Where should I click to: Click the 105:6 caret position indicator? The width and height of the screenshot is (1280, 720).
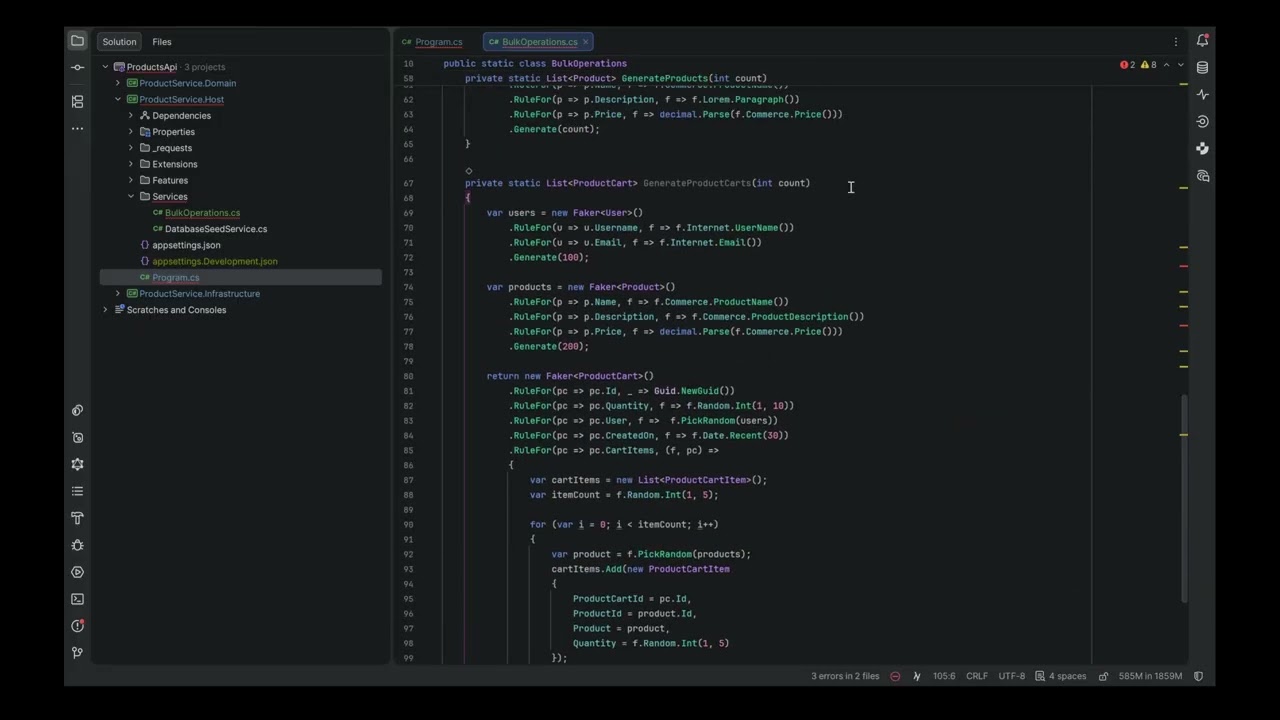pos(944,676)
